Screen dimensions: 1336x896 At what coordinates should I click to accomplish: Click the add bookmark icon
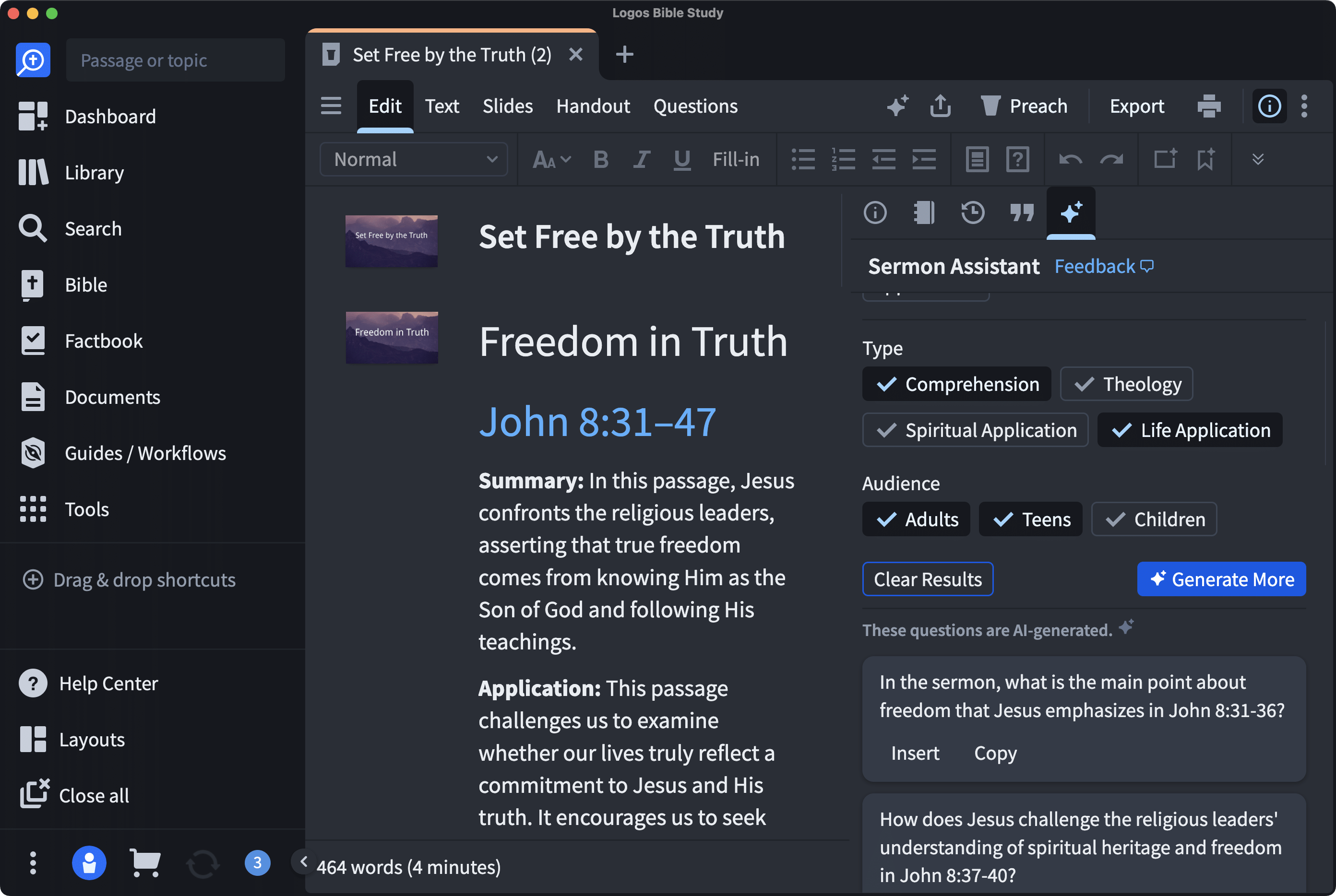(1205, 159)
